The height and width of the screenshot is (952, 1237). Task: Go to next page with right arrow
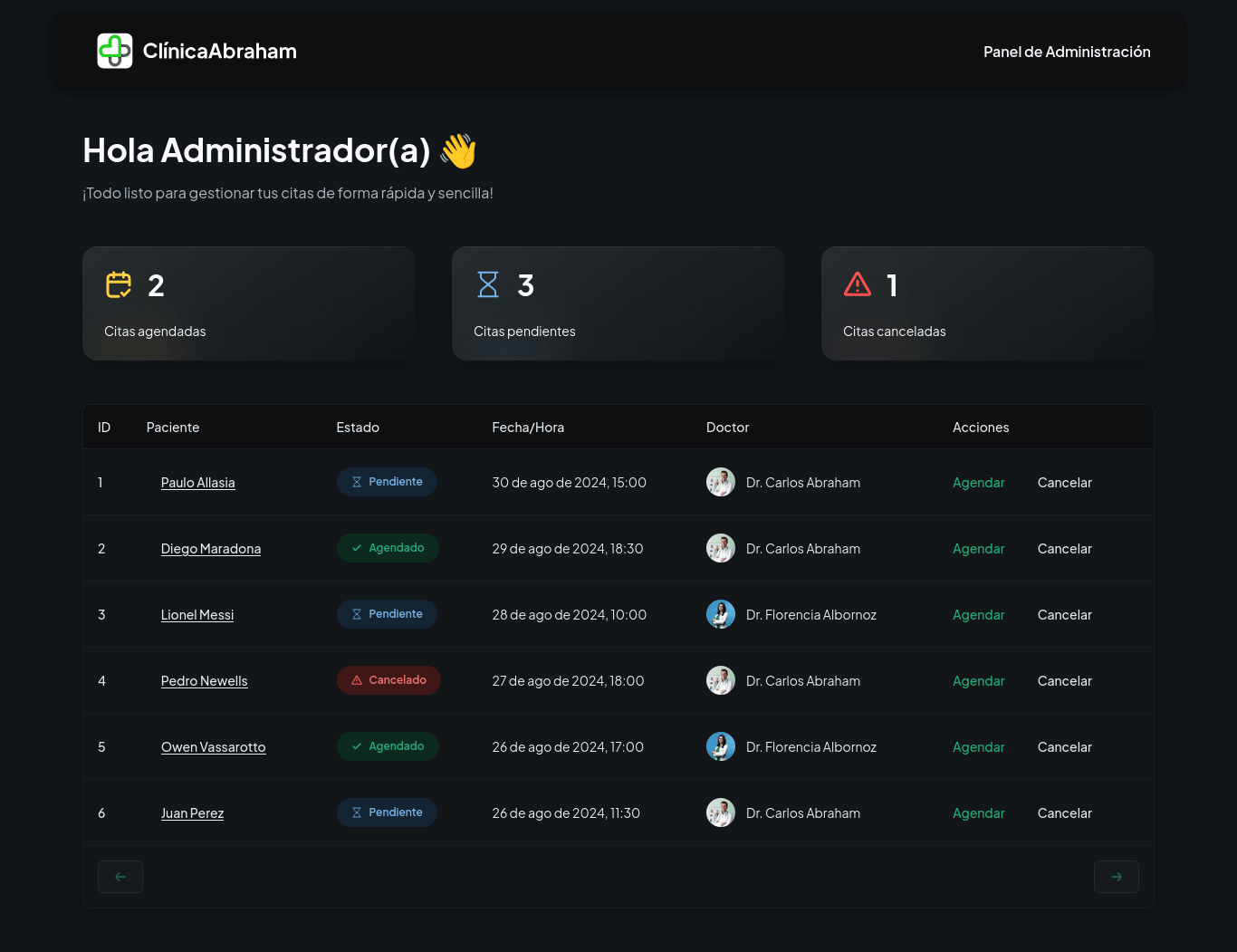point(1116,877)
